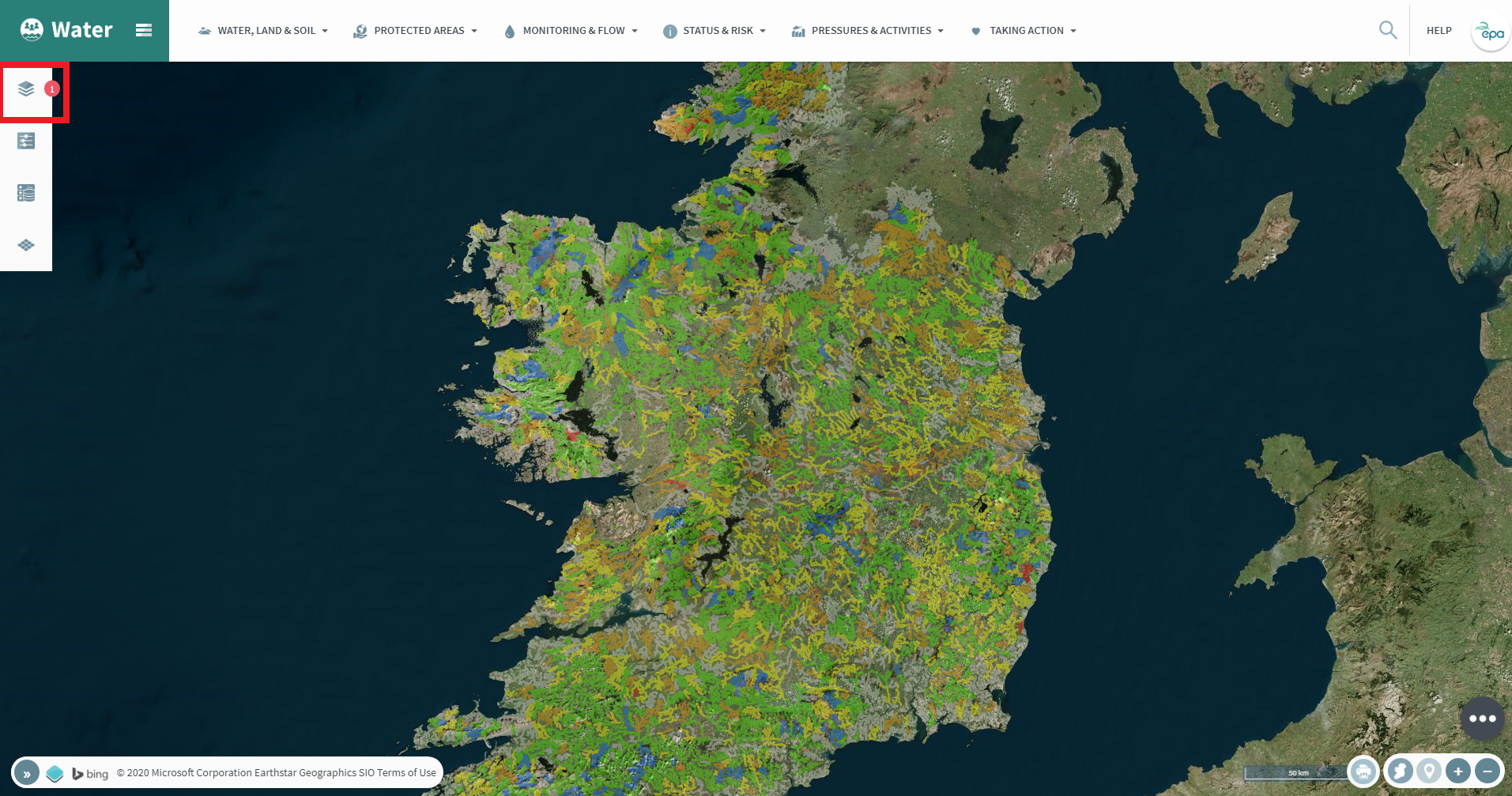
Task: Click the 50 km scale bar
Action: tap(1297, 771)
